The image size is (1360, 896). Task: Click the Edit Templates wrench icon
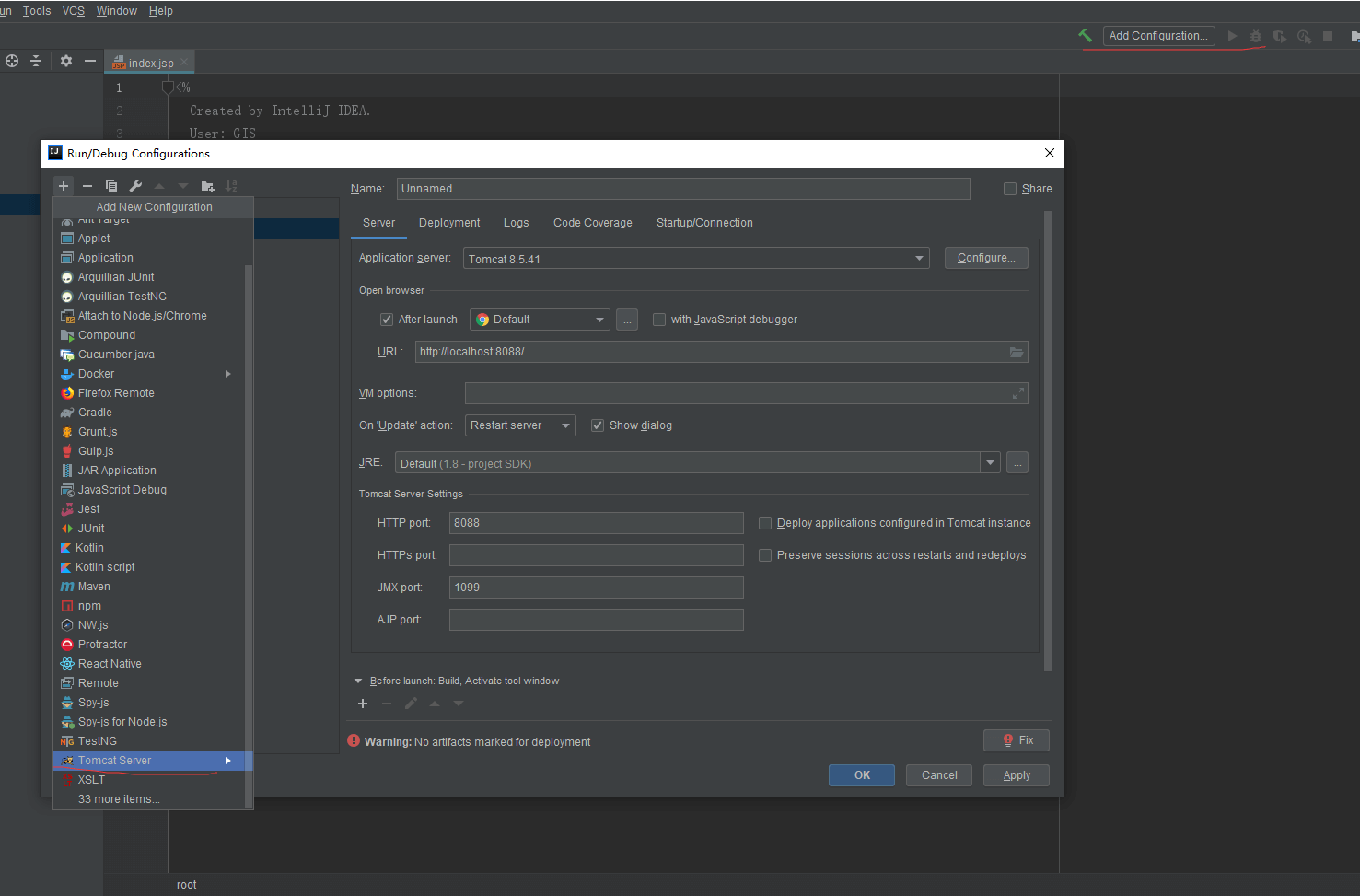pyautogui.click(x=135, y=186)
